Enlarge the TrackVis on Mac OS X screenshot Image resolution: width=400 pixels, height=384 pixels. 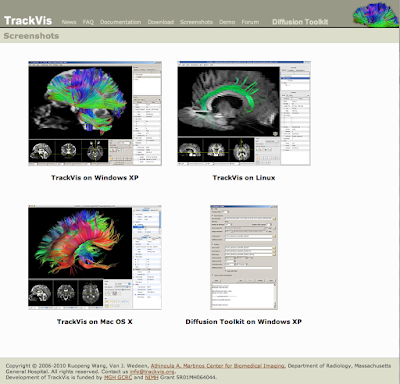pos(95,257)
